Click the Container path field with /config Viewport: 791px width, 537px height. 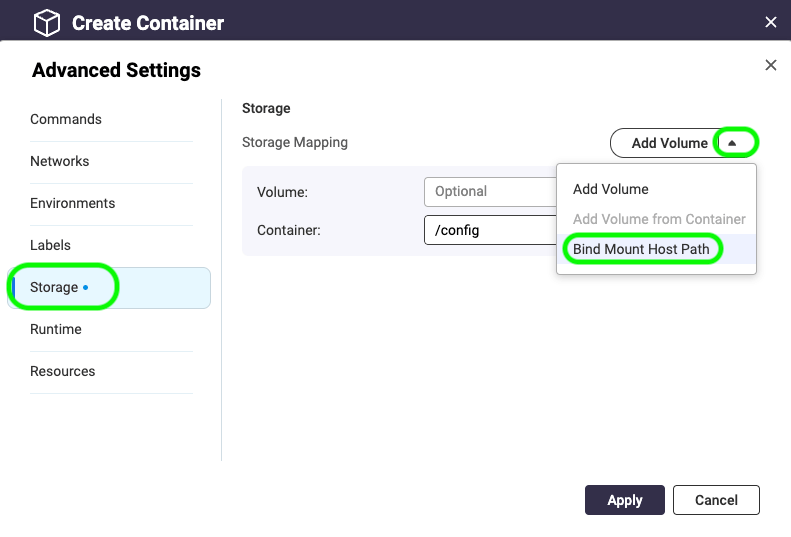tap(489, 230)
